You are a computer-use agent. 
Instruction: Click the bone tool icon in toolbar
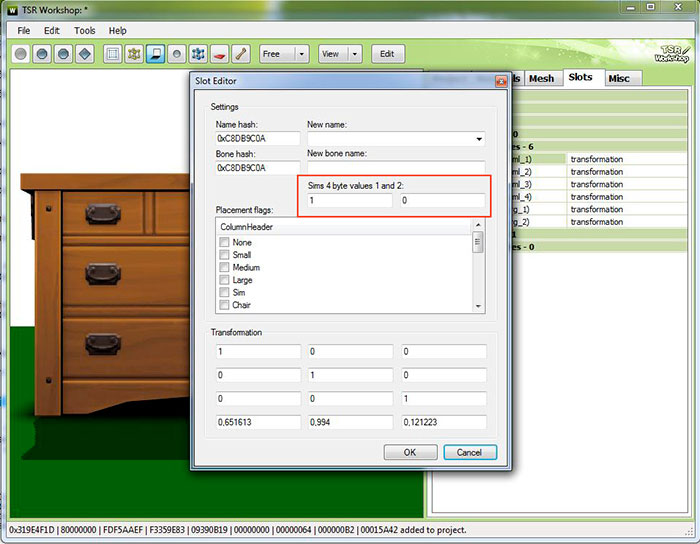click(241, 54)
